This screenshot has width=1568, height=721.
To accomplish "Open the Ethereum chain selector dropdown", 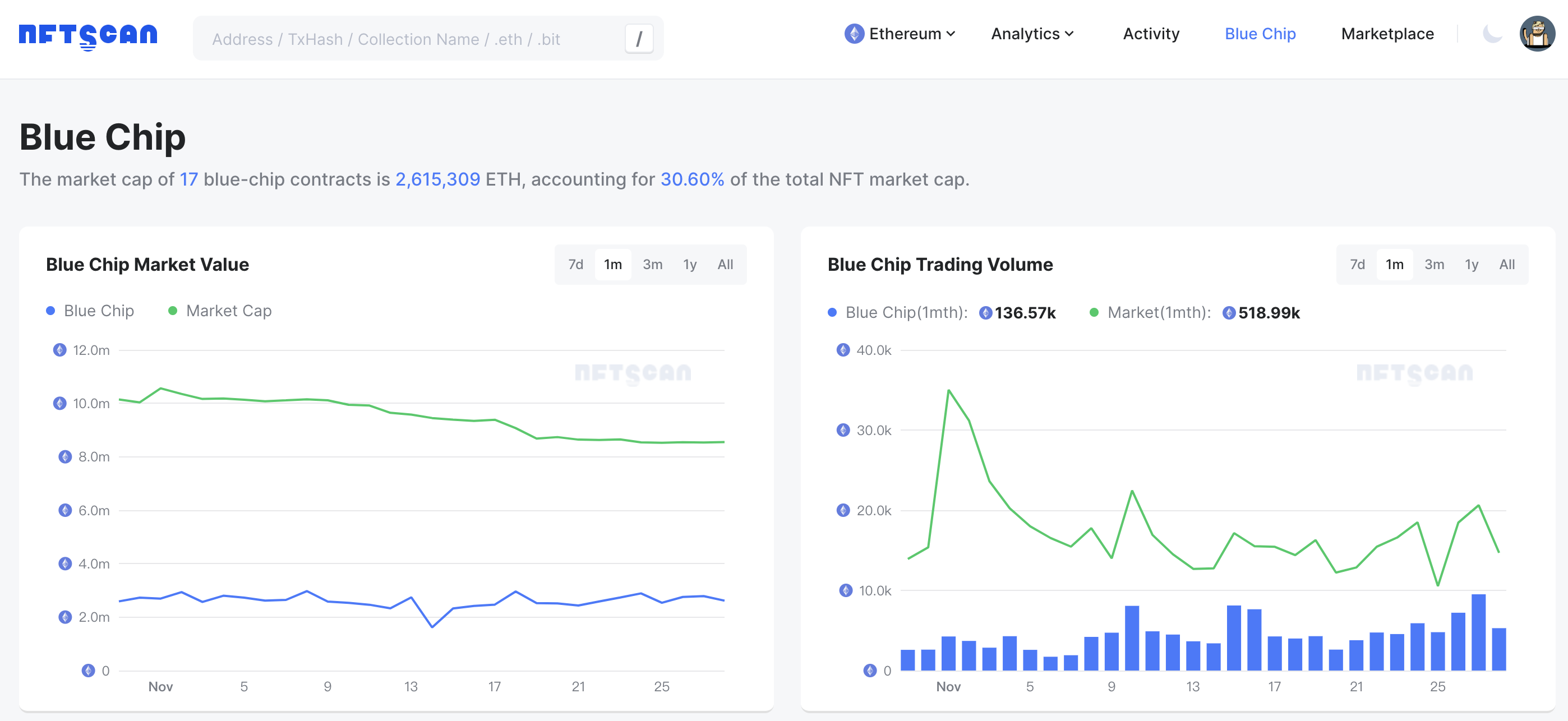I will (x=900, y=34).
